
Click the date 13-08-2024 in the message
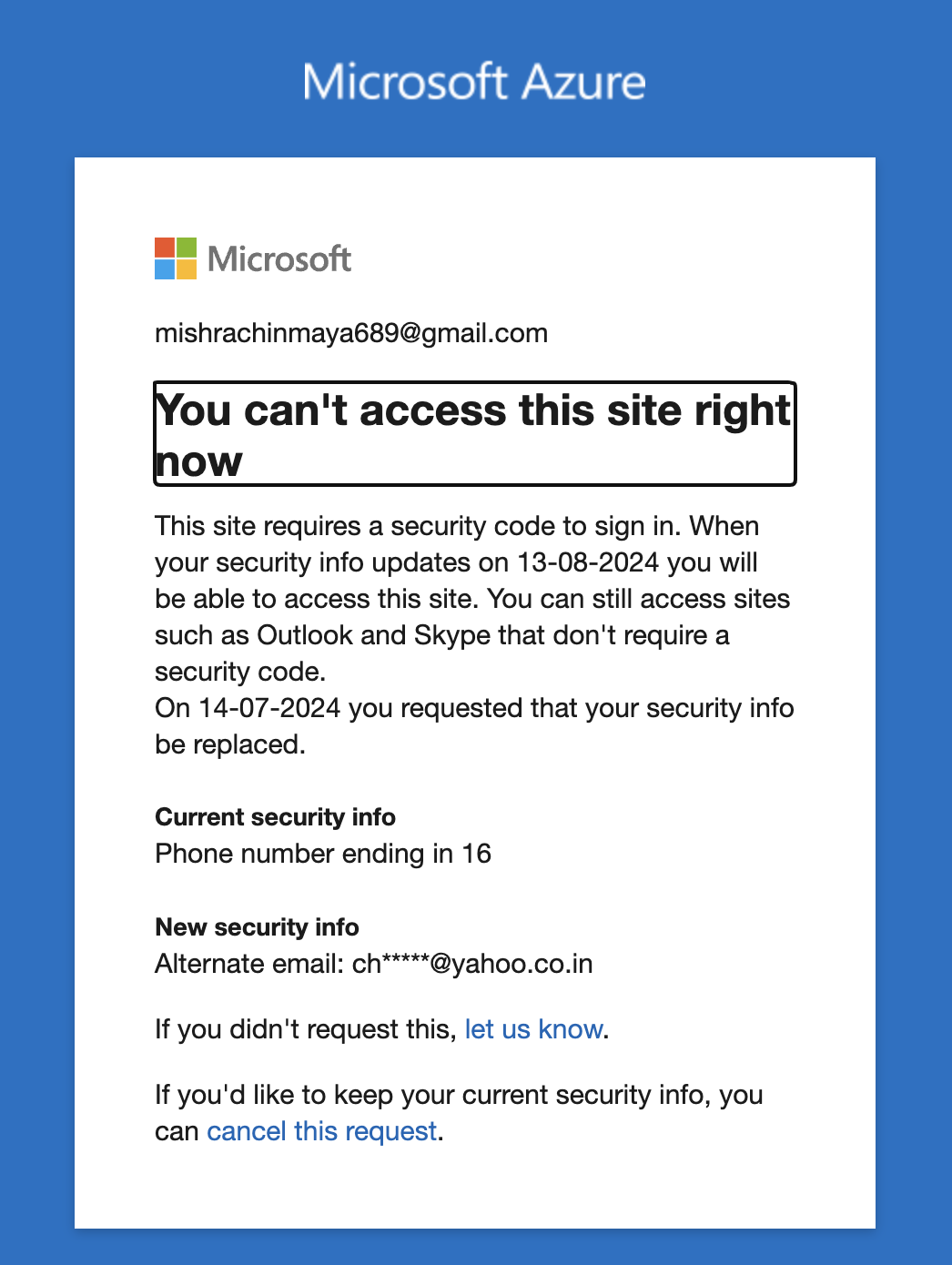click(x=588, y=562)
